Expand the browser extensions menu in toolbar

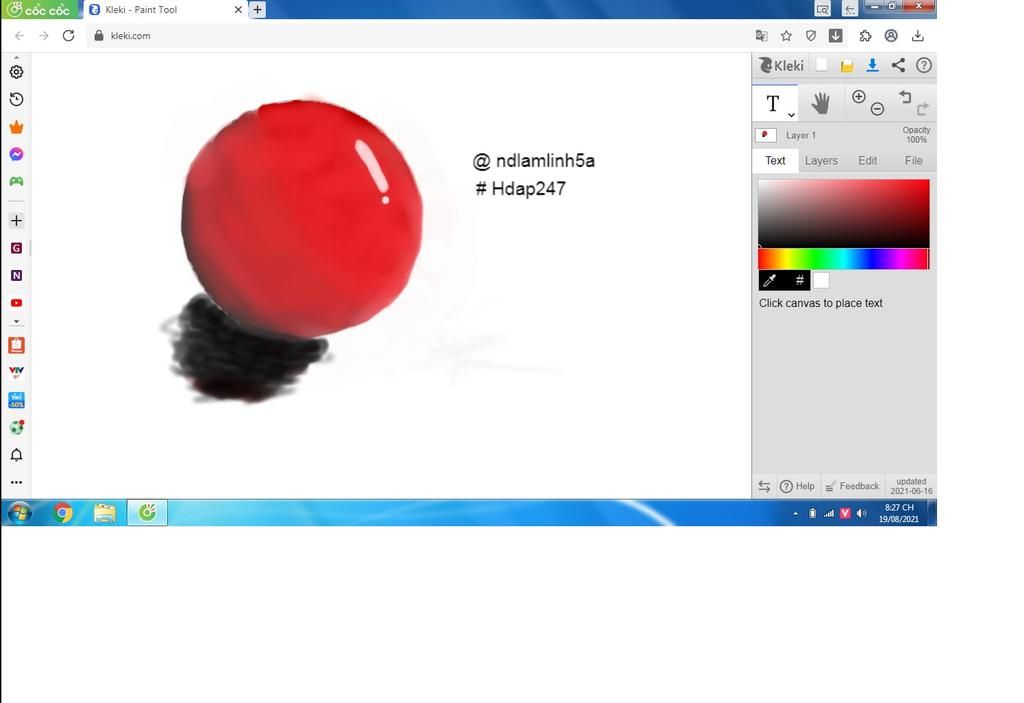click(x=864, y=35)
